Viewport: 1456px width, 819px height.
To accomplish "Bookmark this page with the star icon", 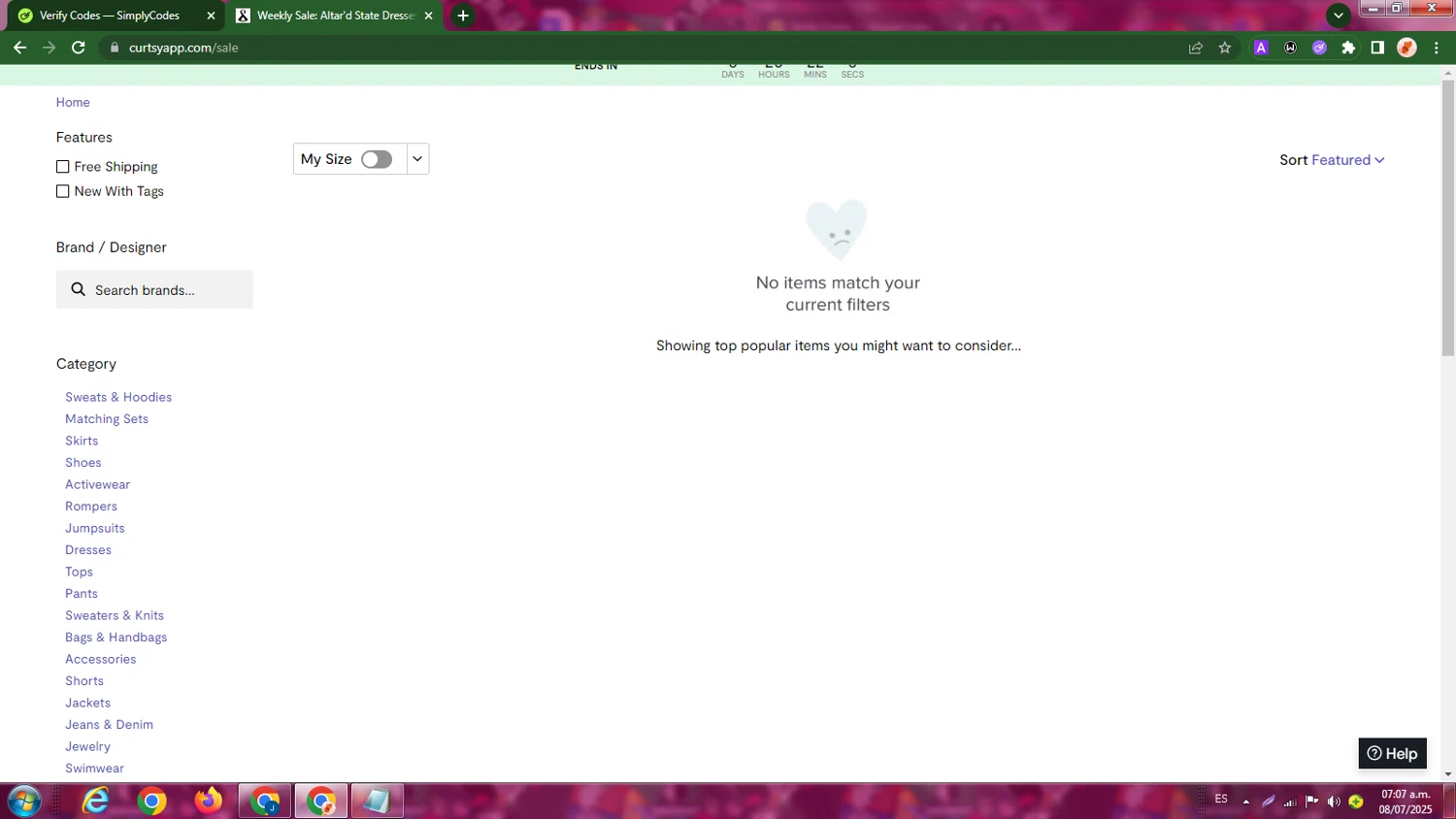I will coord(1225,48).
